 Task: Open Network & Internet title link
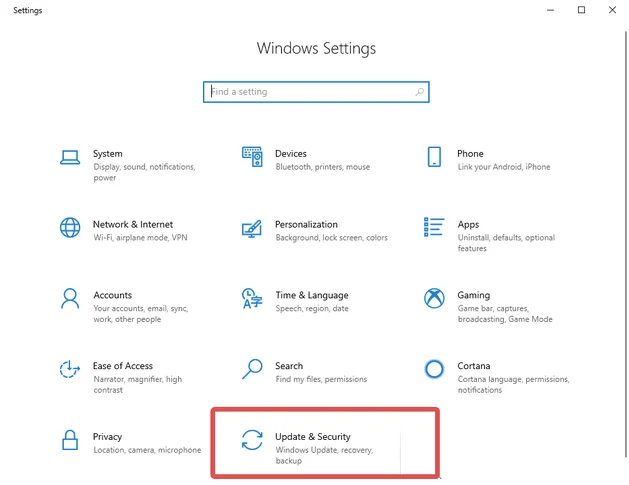tap(133, 224)
